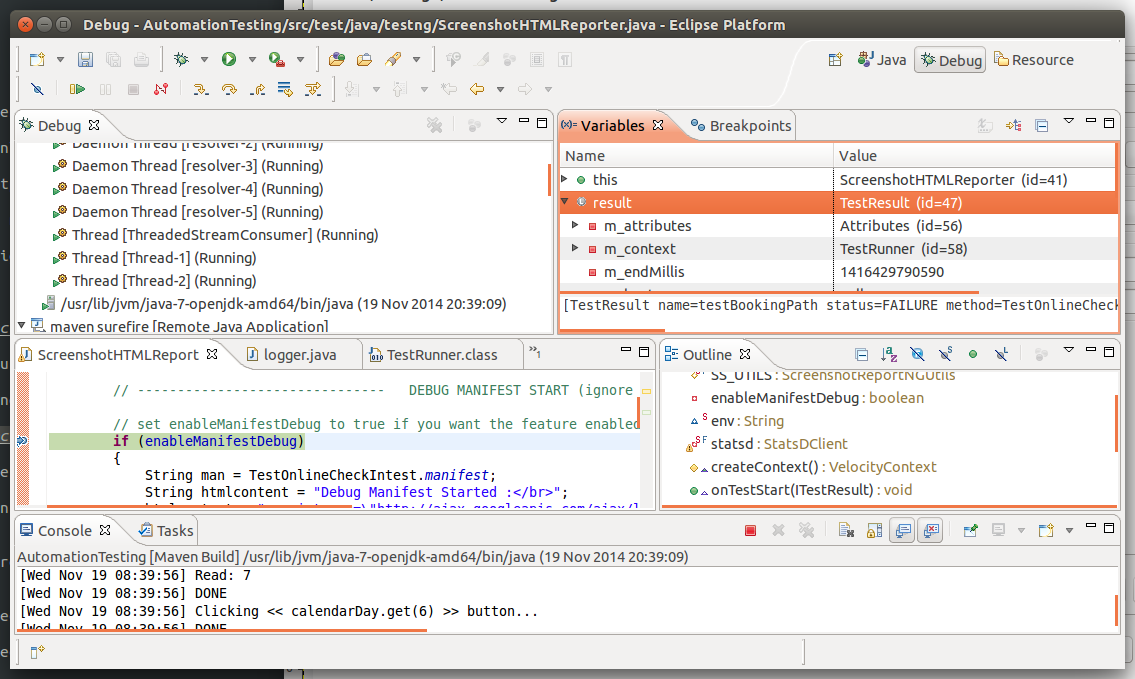The height and width of the screenshot is (679, 1135).
Task: Click the Pin Console icon
Action: [971, 531]
